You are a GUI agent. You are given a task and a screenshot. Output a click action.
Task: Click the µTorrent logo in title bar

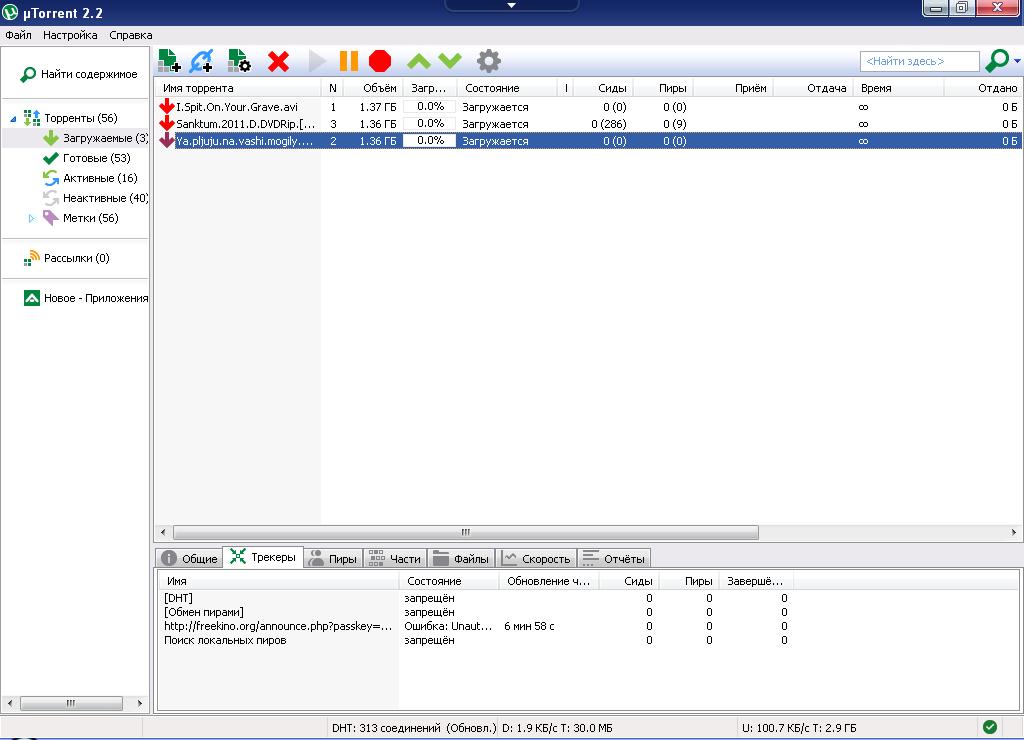10,12
